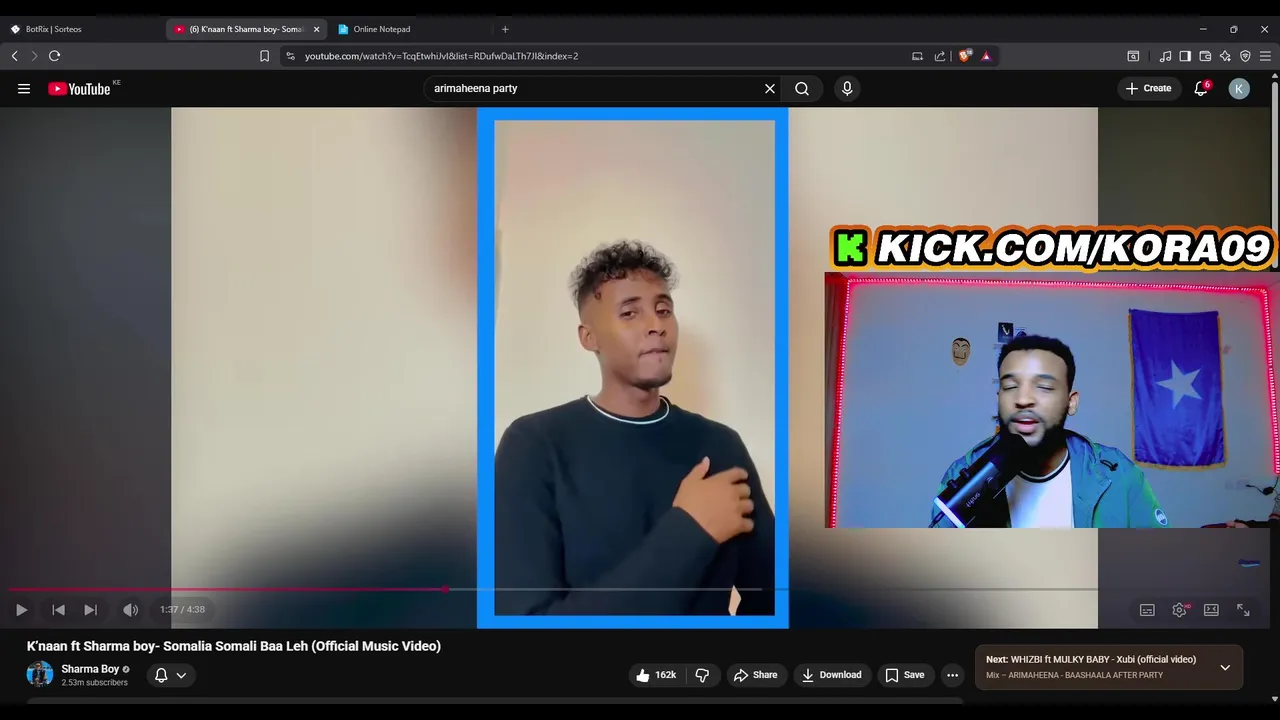Click Next: WHIZBI ft MULKY BABY text
The height and width of the screenshot is (720, 1280).
tap(1091, 659)
